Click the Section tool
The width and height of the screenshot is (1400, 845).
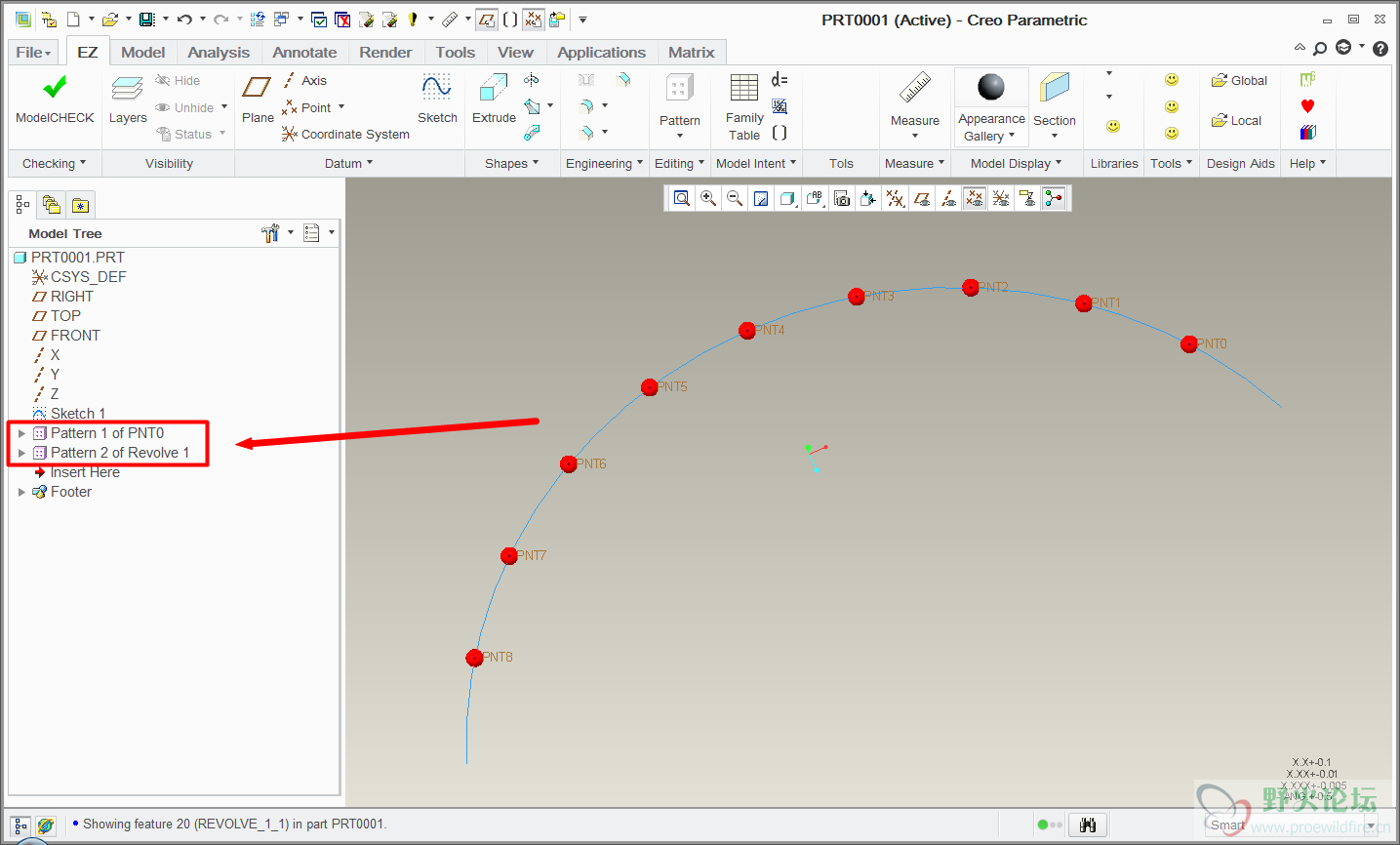tap(1055, 105)
